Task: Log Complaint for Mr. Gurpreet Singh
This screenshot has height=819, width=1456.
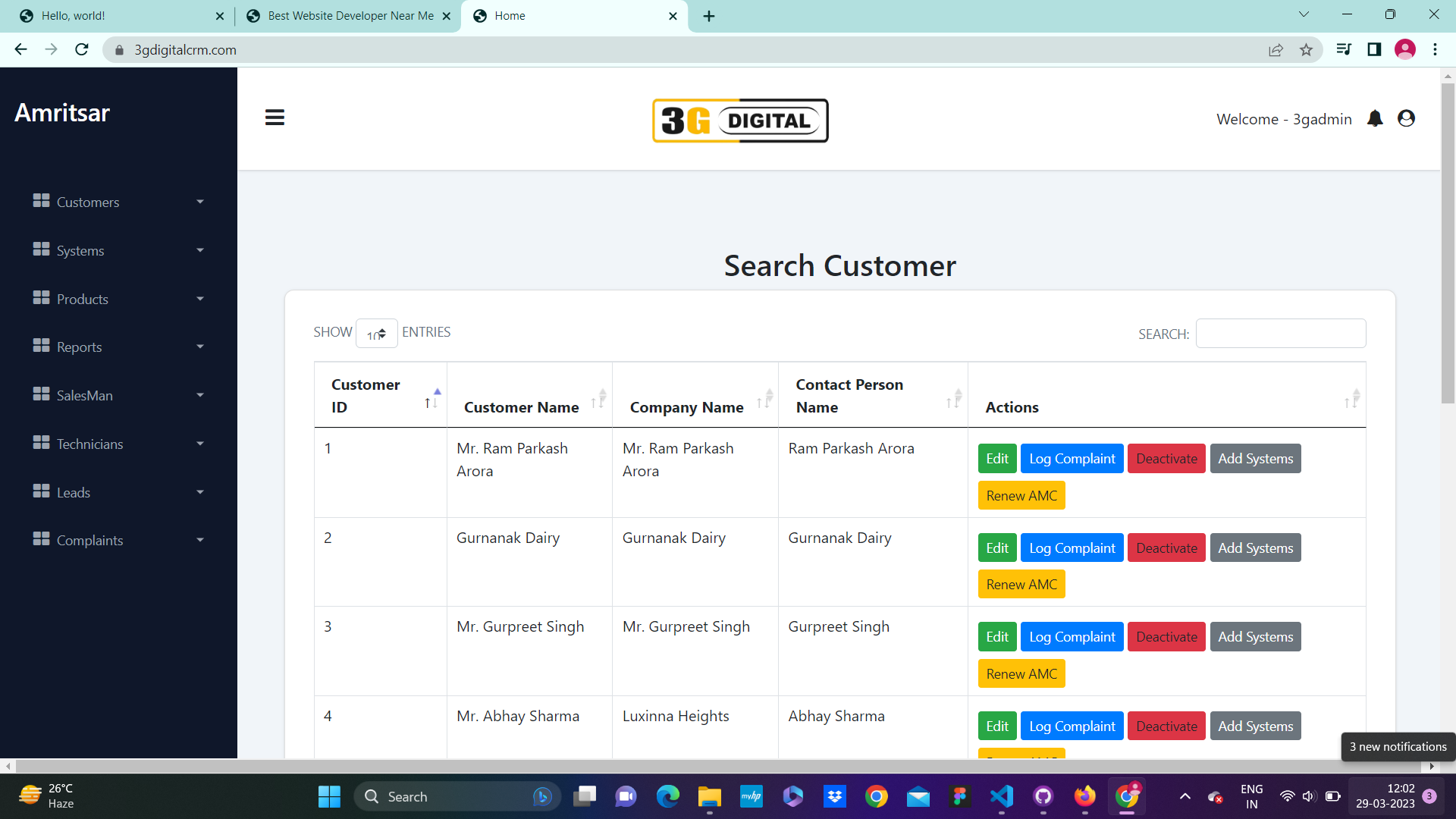Action: [x=1072, y=637]
